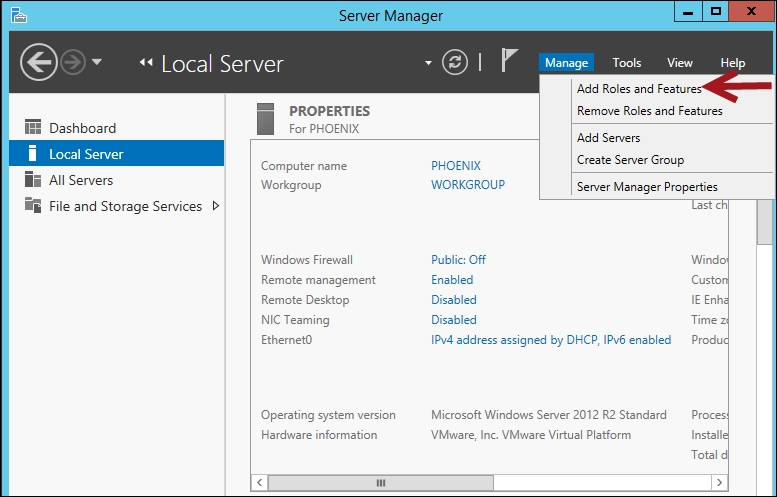777x497 pixels.
Task: Click the Dashboard grid icon in sidebar
Action: (x=33, y=128)
